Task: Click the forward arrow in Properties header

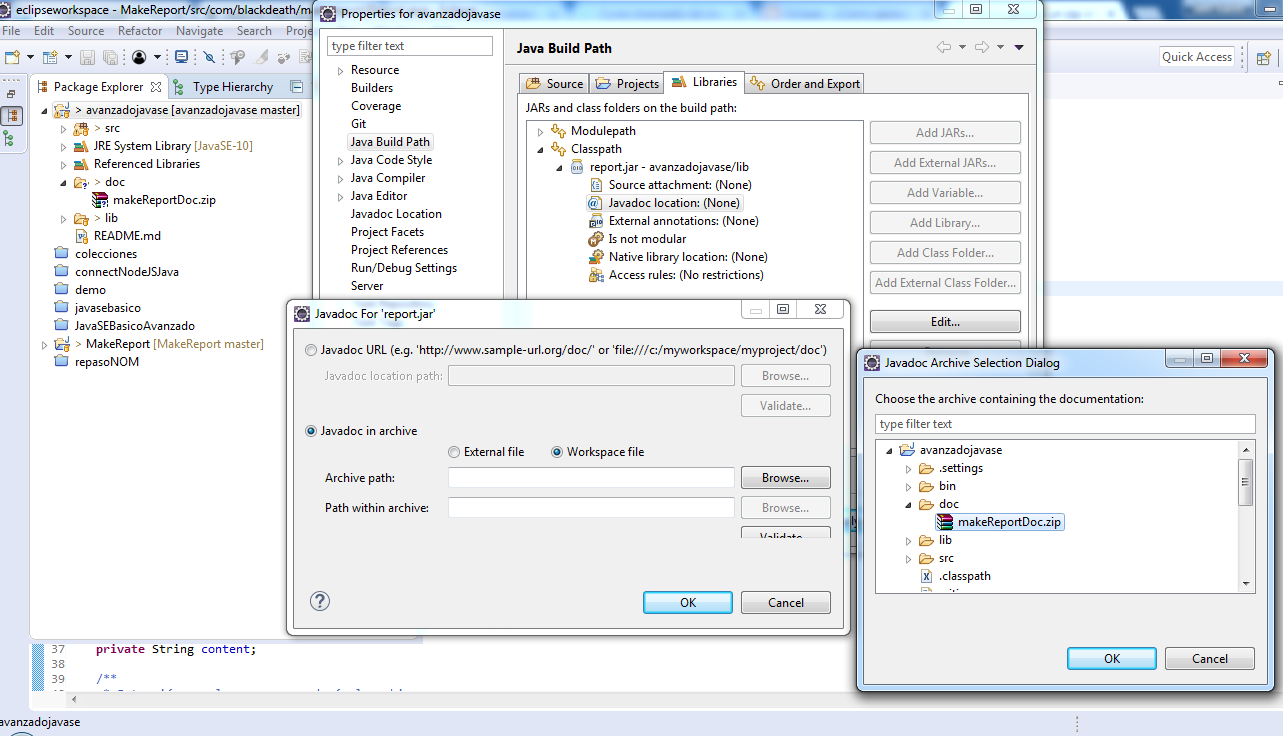Action: [x=982, y=47]
